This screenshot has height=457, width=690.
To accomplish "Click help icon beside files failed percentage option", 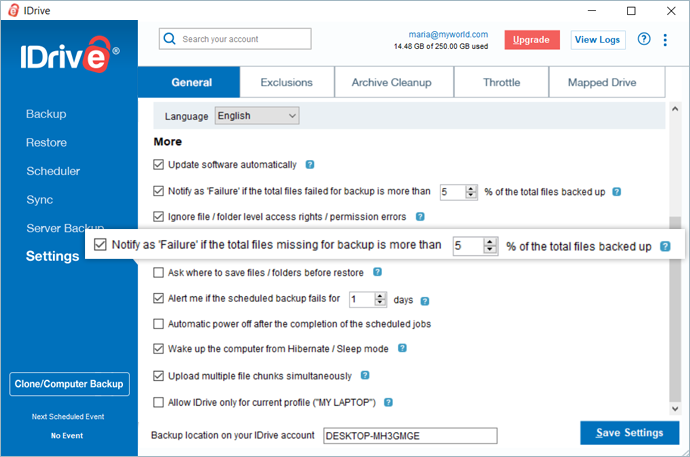I will [x=617, y=192].
